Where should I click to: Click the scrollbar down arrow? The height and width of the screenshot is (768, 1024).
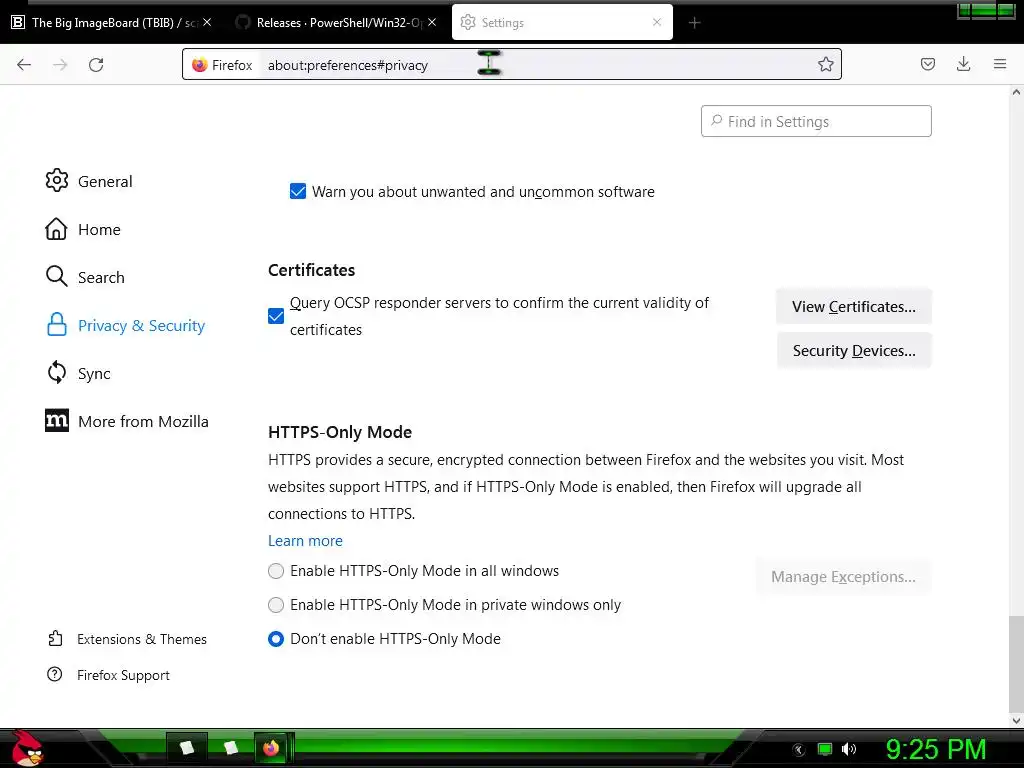(x=1016, y=720)
